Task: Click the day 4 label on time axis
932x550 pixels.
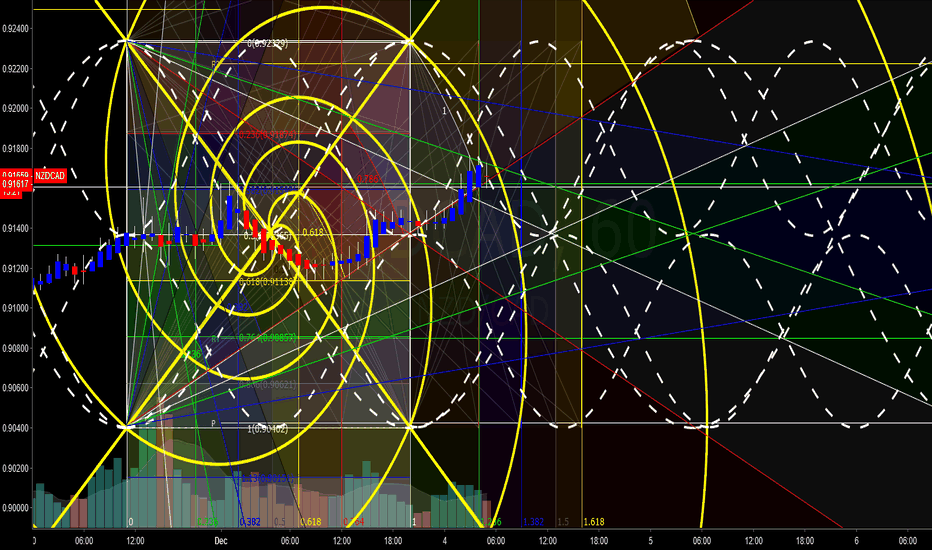Action: (x=445, y=540)
